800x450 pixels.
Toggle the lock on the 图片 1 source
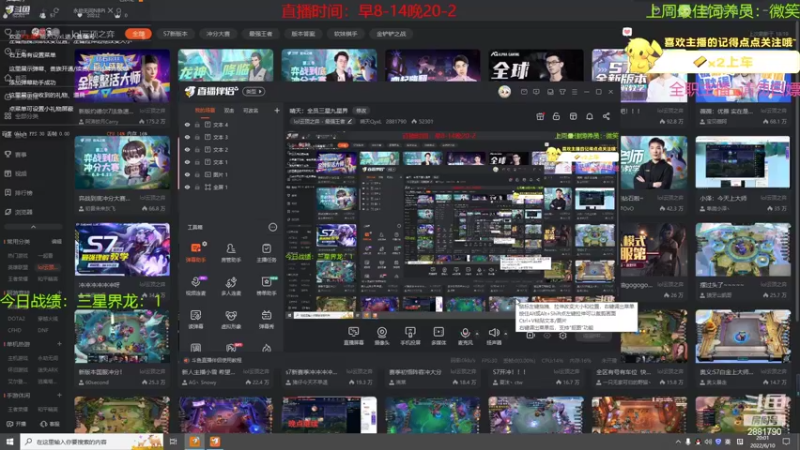197,174
